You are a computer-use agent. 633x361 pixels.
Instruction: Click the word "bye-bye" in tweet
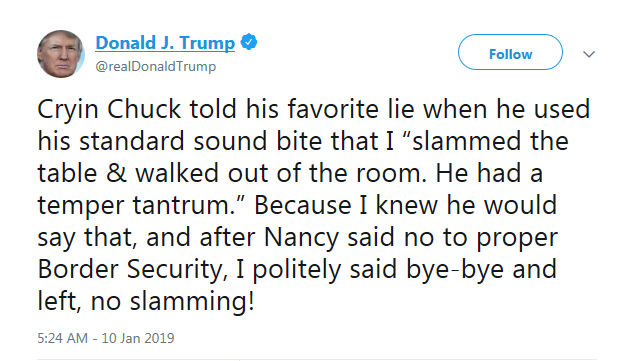point(455,270)
